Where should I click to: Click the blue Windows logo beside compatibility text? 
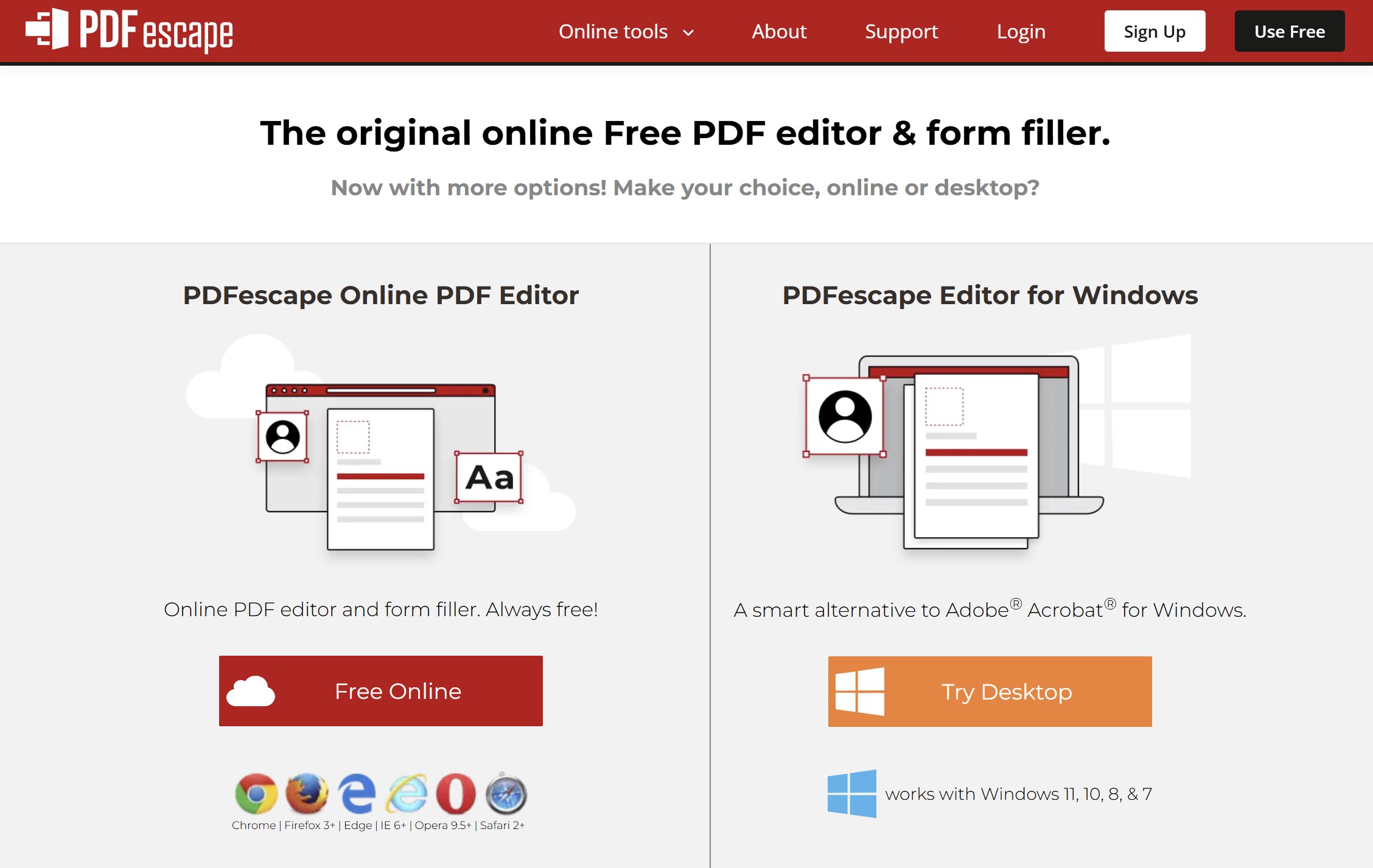[x=852, y=794]
